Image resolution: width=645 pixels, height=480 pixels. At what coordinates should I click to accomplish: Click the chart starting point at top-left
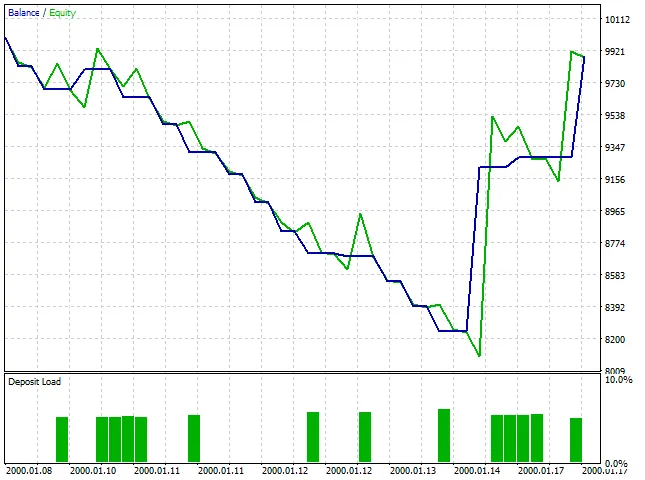[x=6, y=38]
